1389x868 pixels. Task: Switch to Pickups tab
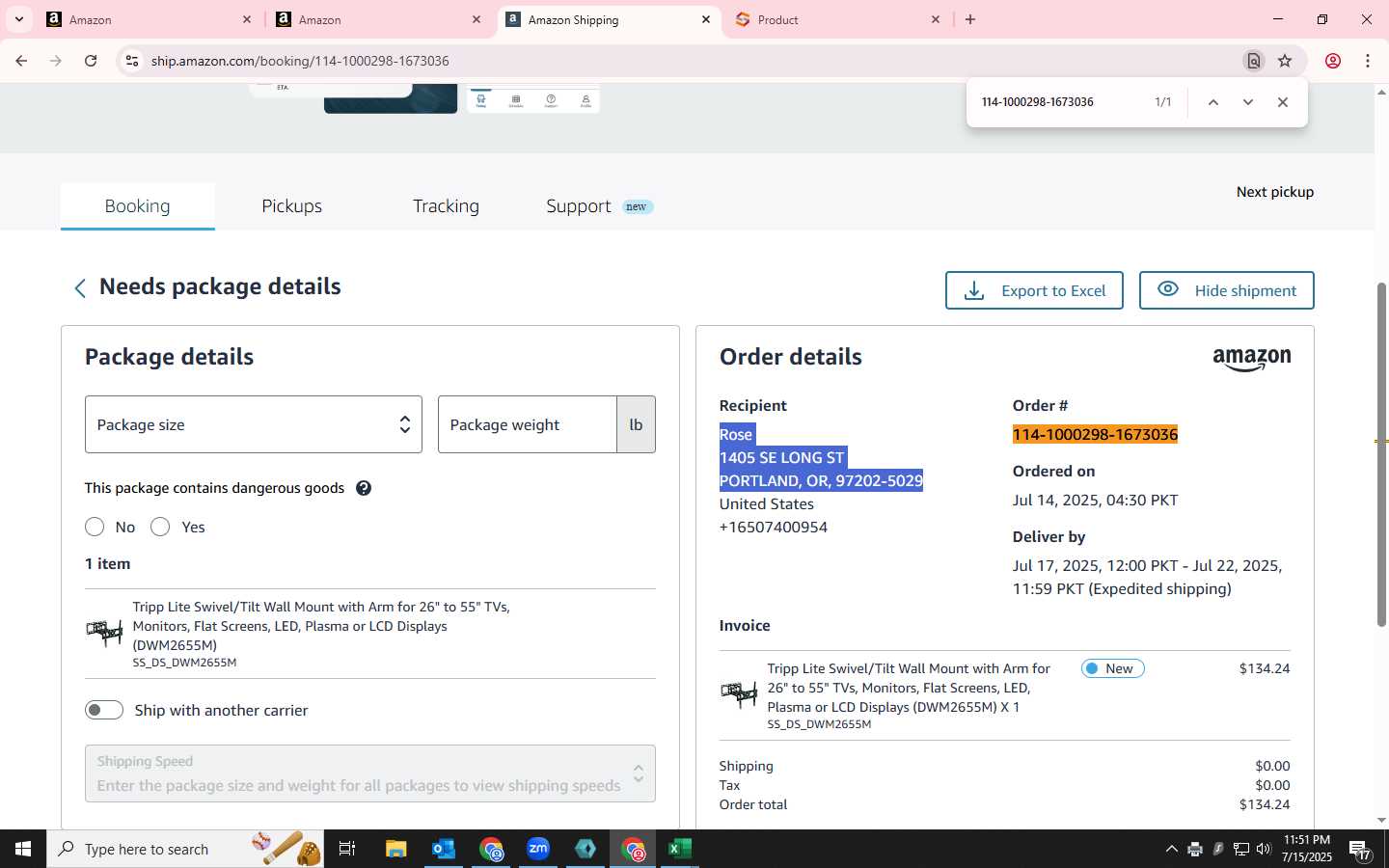tap(291, 206)
